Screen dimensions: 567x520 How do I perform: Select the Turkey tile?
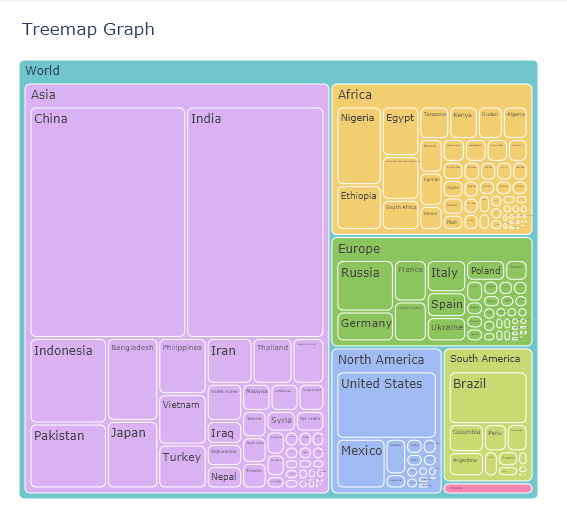[x=183, y=466]
